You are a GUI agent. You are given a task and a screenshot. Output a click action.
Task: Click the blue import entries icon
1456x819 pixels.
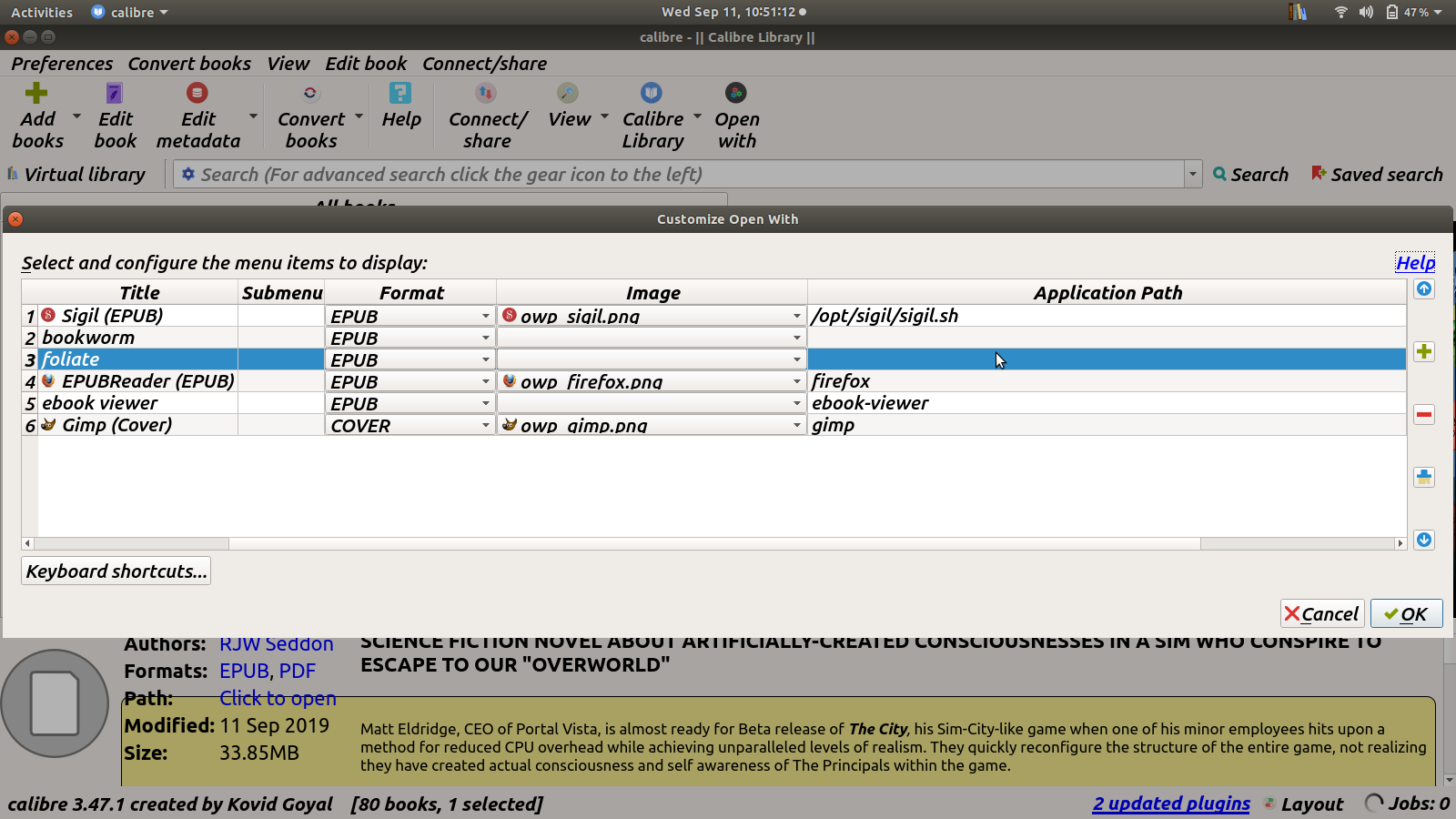(x=1424, y=477)
